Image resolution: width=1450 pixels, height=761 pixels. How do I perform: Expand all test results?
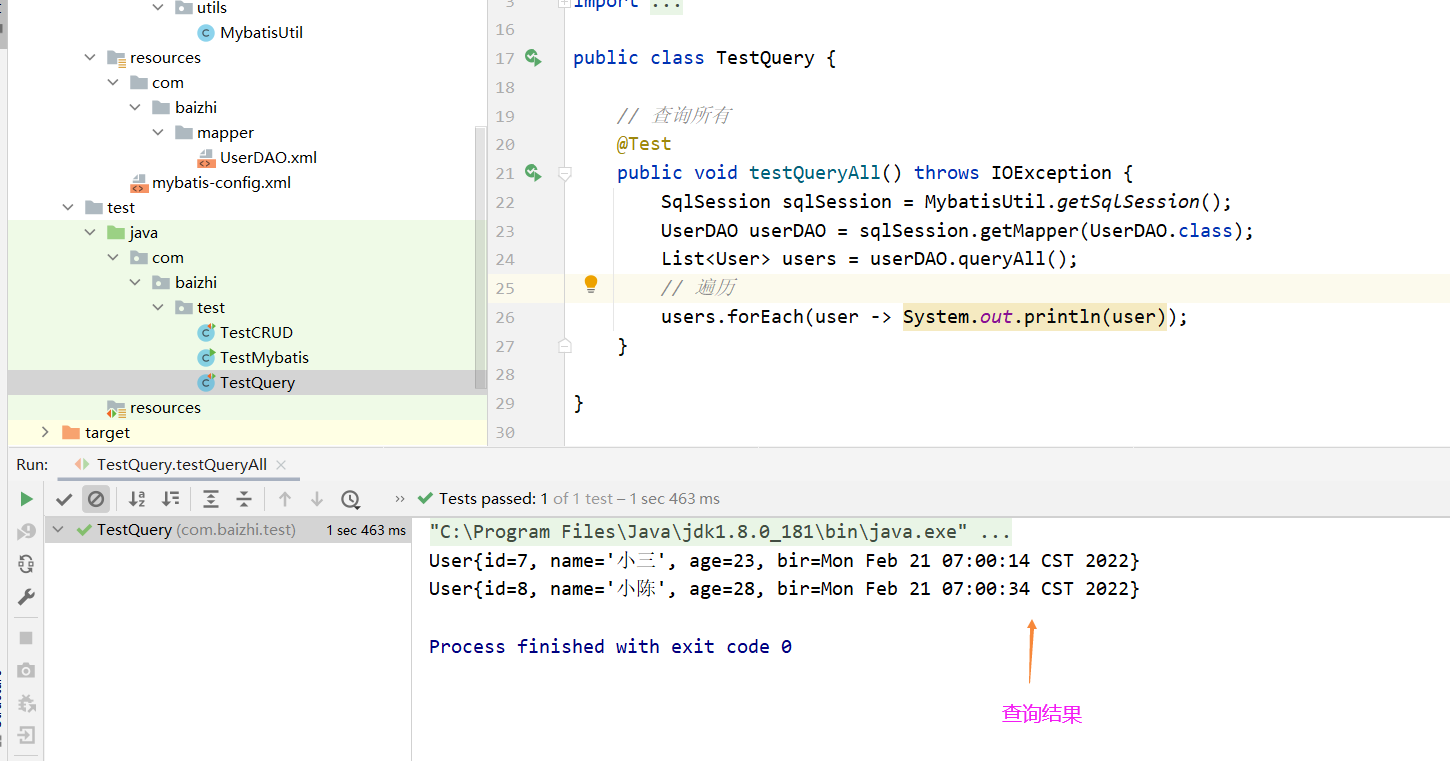(x=211, y=499)
